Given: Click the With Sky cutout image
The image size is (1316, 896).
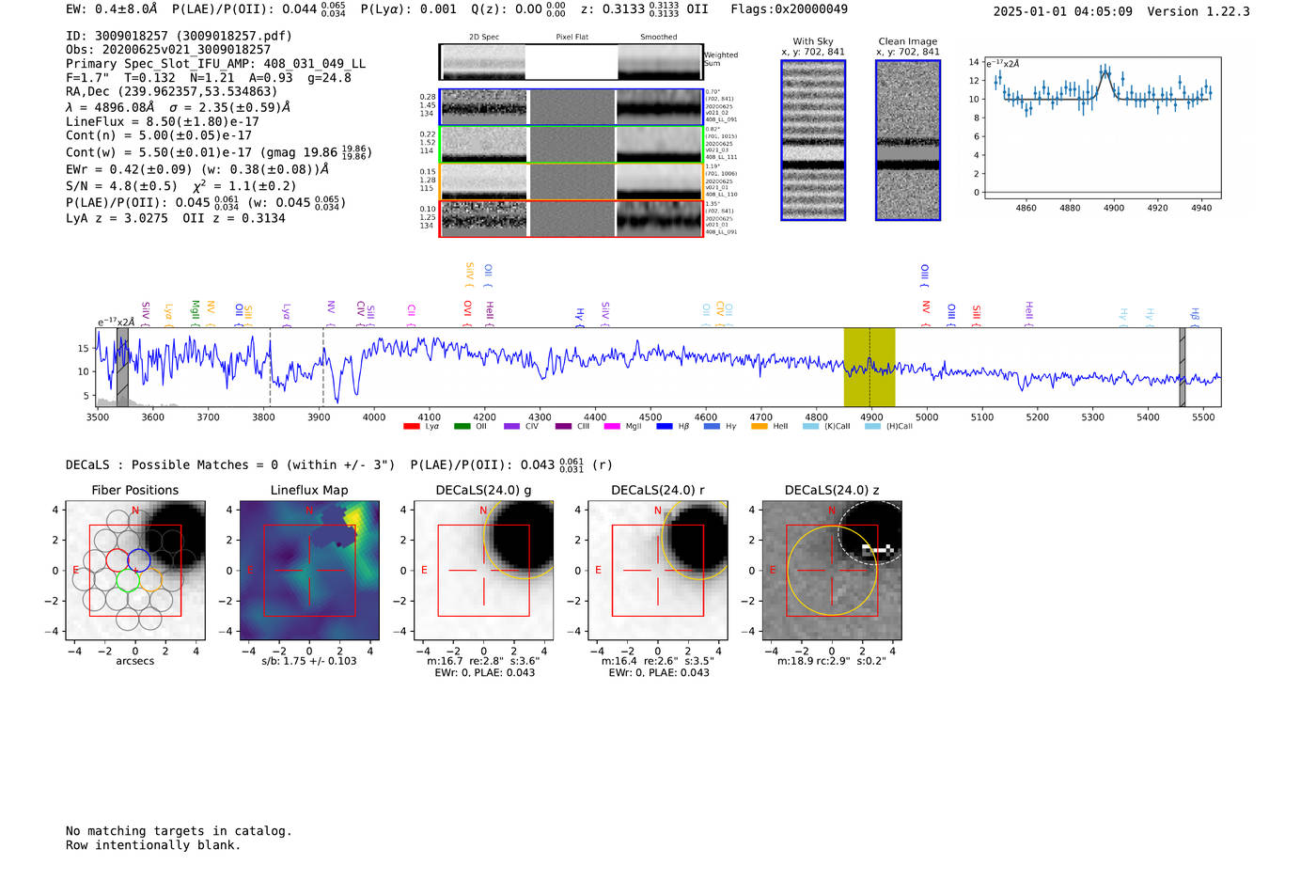Looking at the screenshot, I should tap(813, 140).
